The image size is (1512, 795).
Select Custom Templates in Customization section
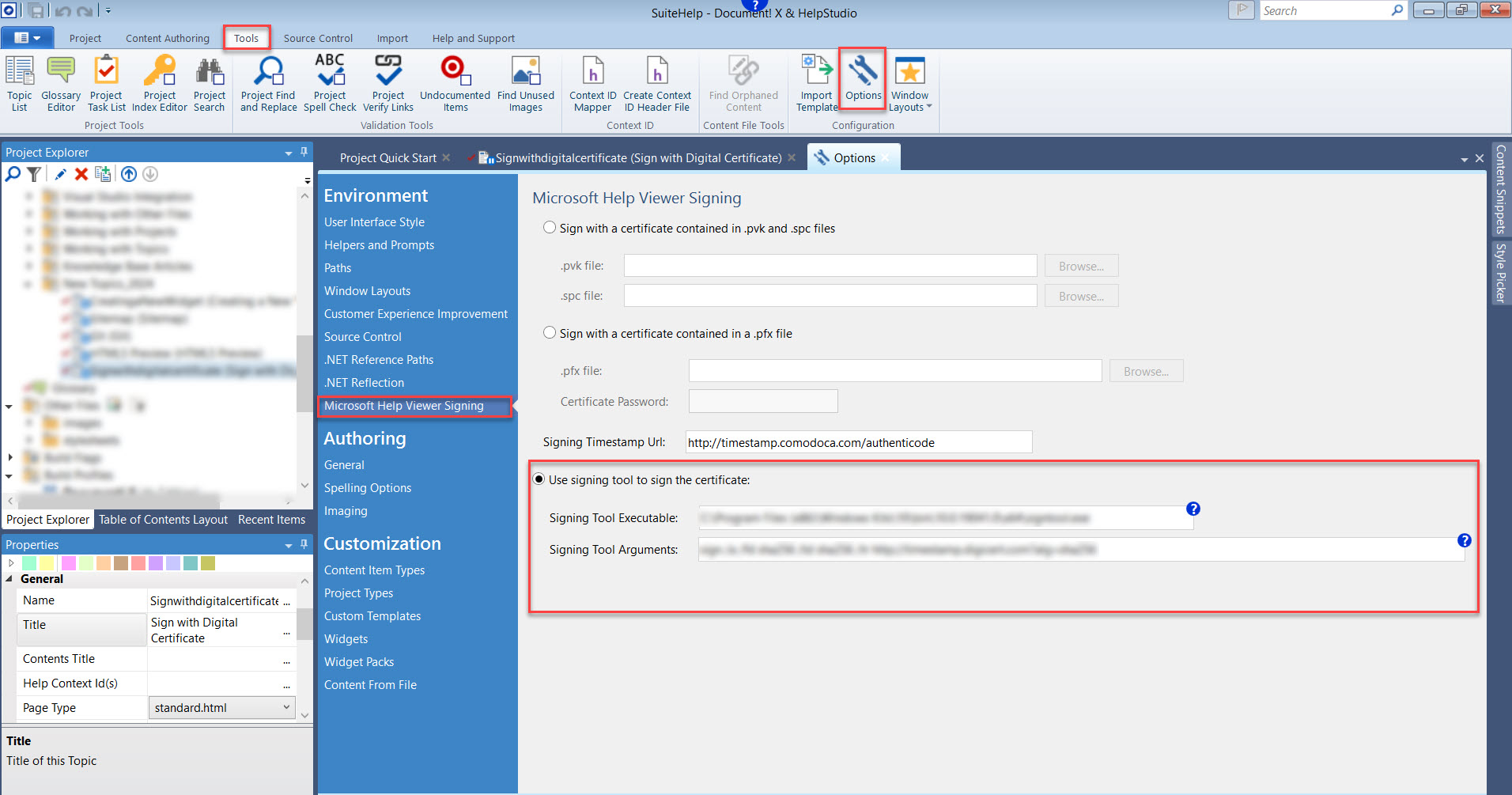coord(372,615)
